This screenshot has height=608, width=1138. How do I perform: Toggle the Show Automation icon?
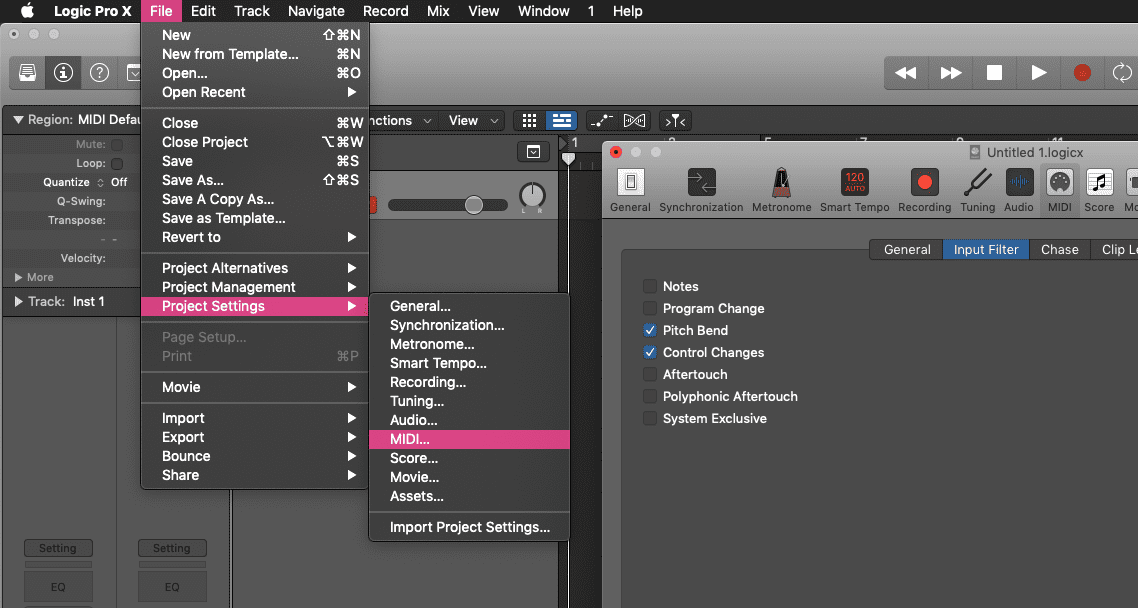[x=601, y=120]
